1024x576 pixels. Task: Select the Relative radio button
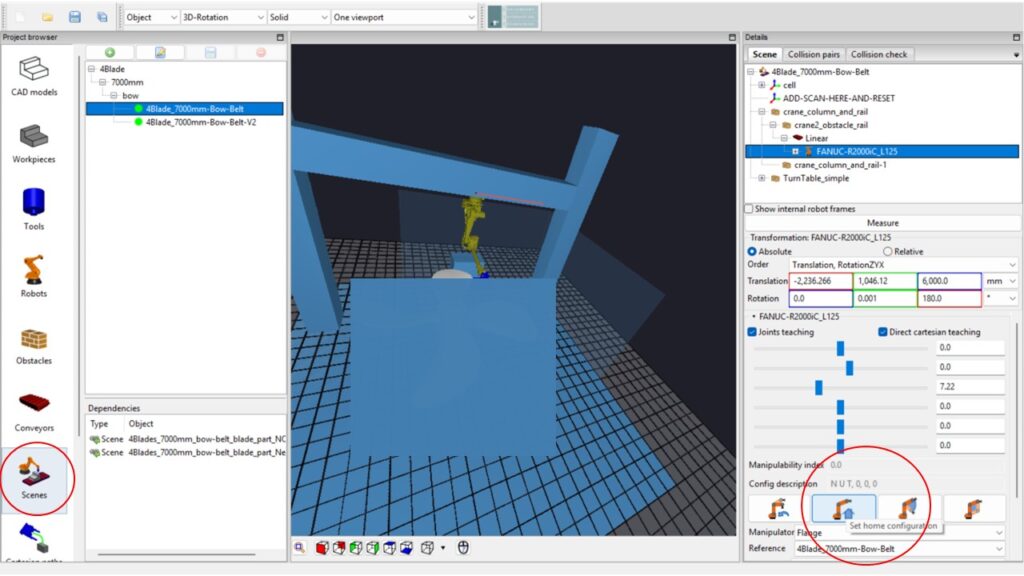887,252
